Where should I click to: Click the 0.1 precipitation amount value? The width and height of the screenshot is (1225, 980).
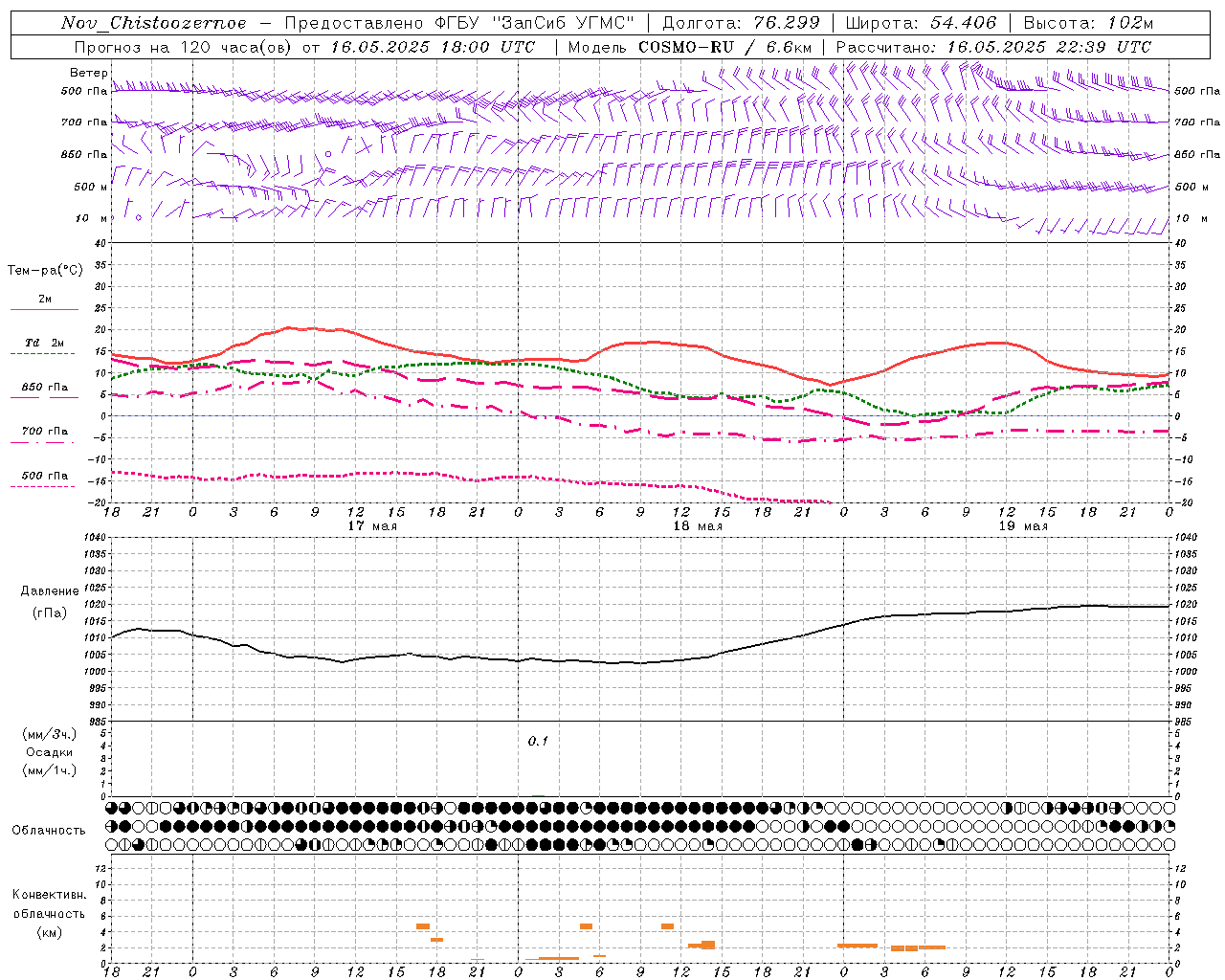point(538,741)
